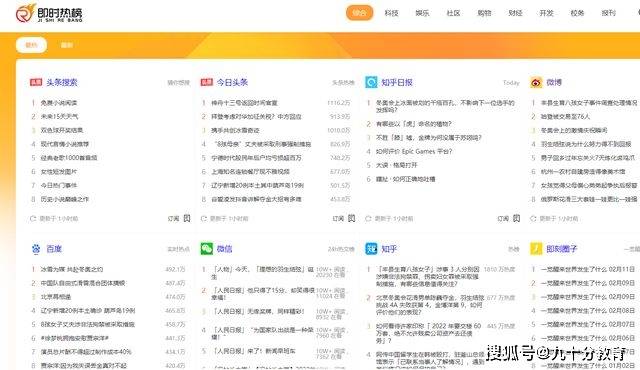Image resolution: width=640 pixels, height=370 pixels.
Task: Refresh the 微博 card with its reload icon
Action: point(533,219)
